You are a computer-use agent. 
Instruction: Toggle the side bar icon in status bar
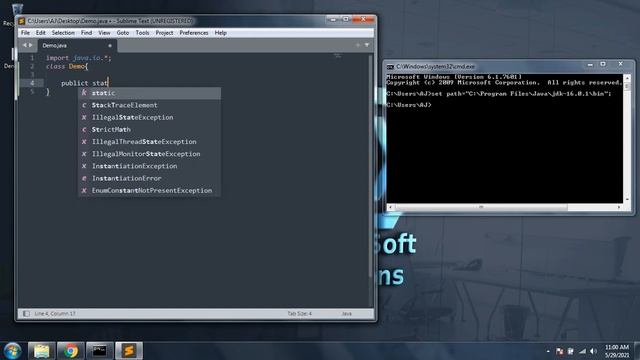[26, 313]
